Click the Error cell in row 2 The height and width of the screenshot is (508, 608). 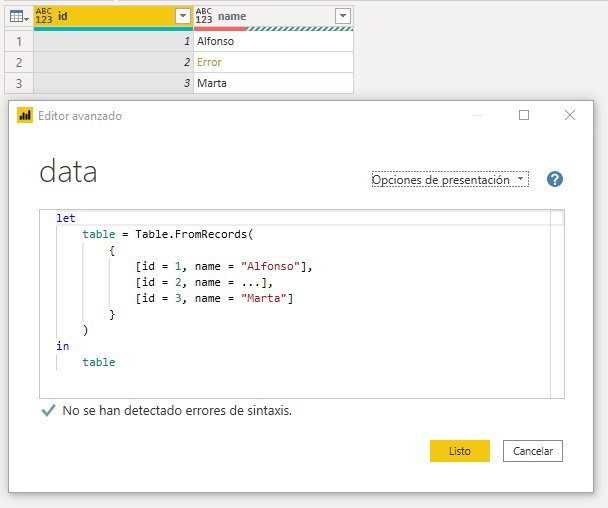click(x=273, y=62)
